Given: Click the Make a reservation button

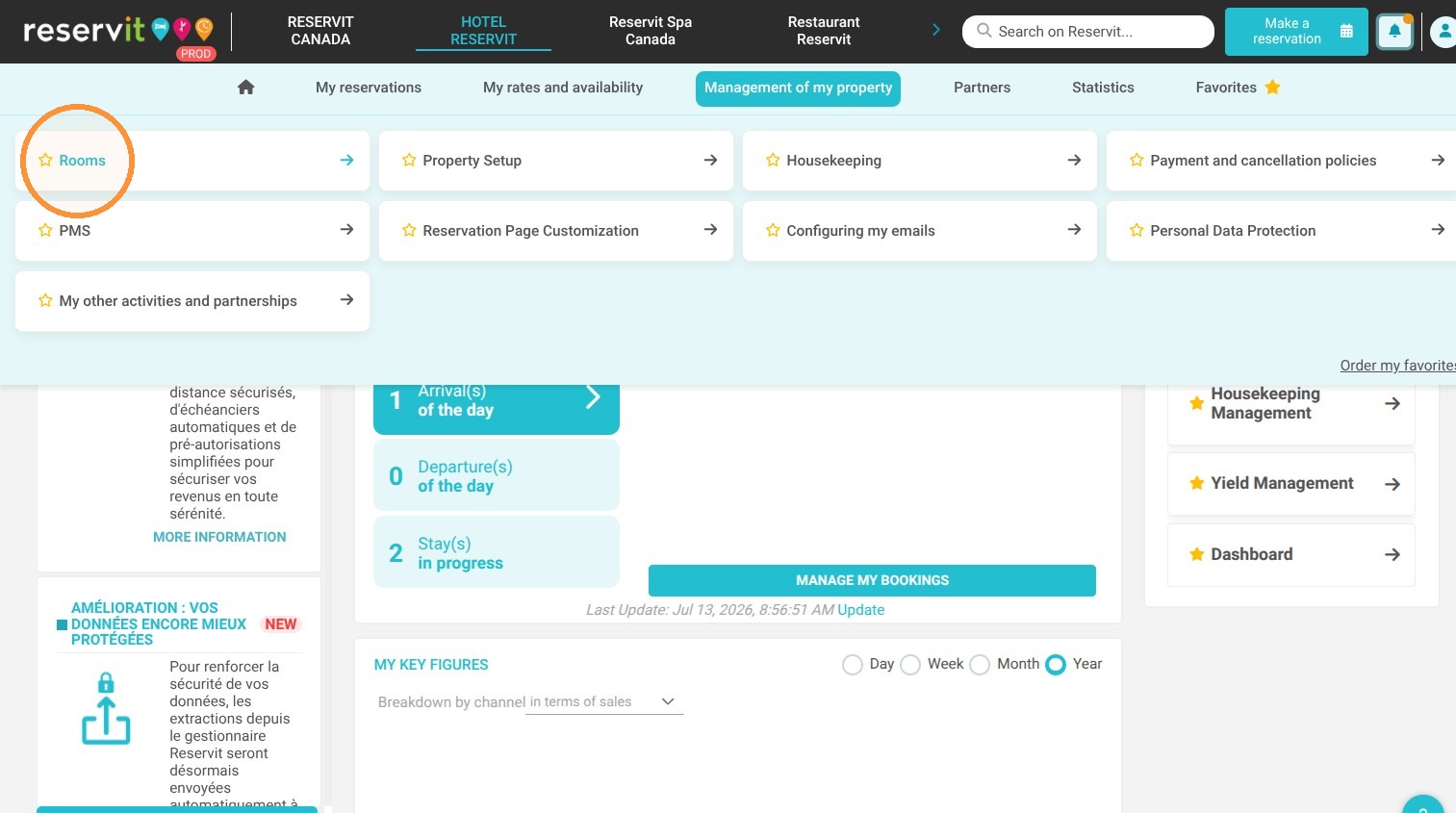Looking at the screenshot, I should tap(1296, 32).
